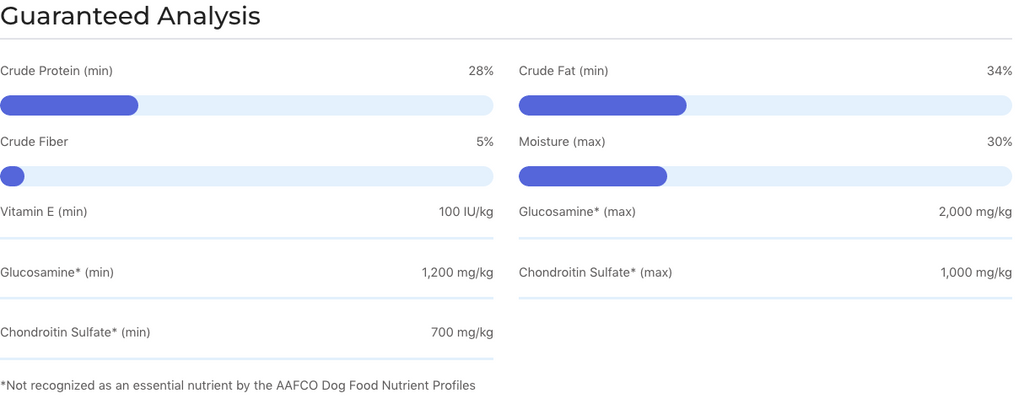Select the 28% protein value
This screenshot has height=404, width=1024.
coord(481,71)
